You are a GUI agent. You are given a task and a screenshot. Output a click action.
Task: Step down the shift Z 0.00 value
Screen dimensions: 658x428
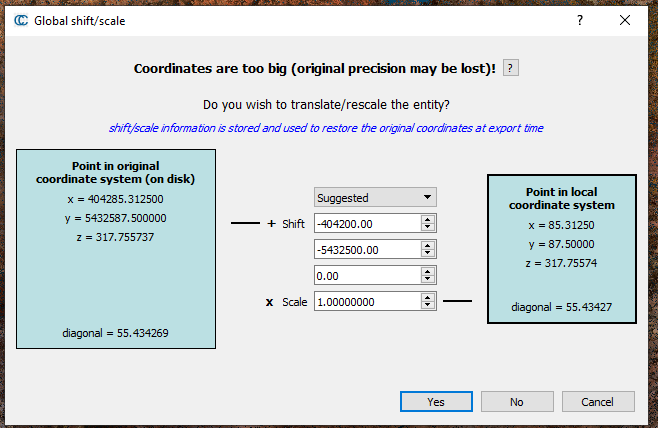tap(428, 280)
